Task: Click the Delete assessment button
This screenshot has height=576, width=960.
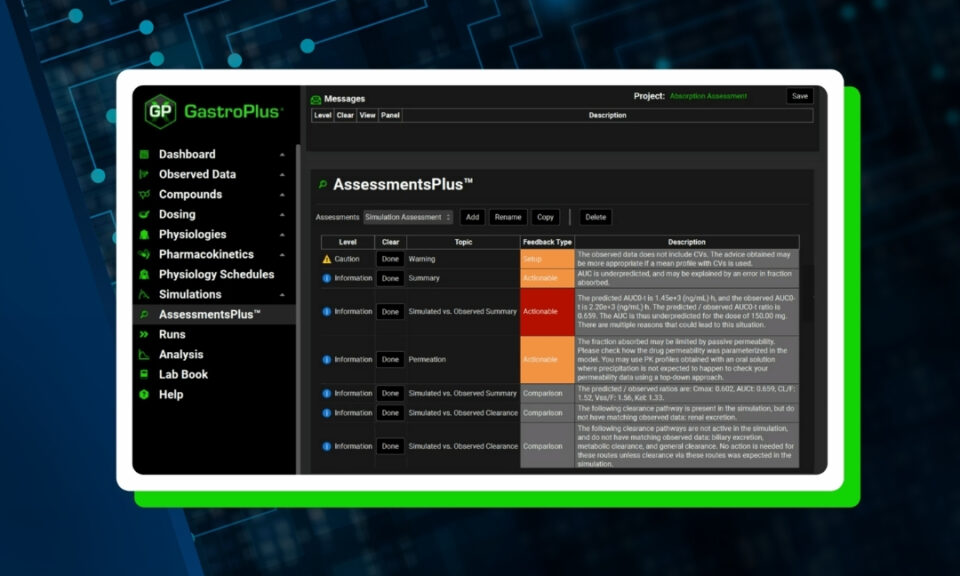Action: pyautogui.click(x=595, y=217)
